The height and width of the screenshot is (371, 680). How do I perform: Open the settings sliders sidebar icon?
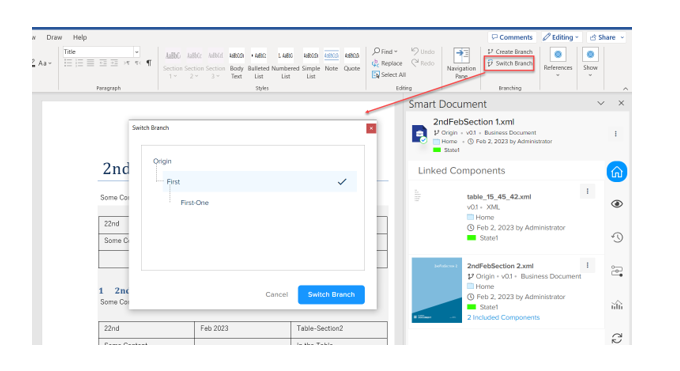click(x=617, y=272)
